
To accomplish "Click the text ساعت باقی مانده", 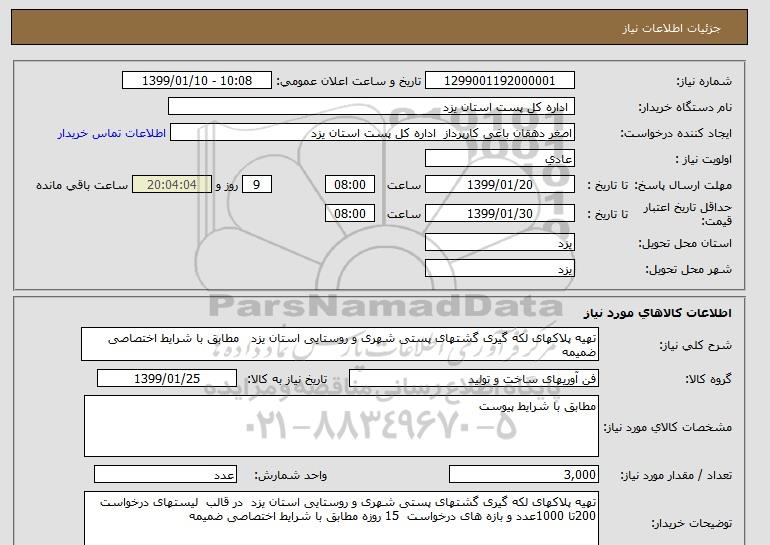I will [x=82, y=185].
